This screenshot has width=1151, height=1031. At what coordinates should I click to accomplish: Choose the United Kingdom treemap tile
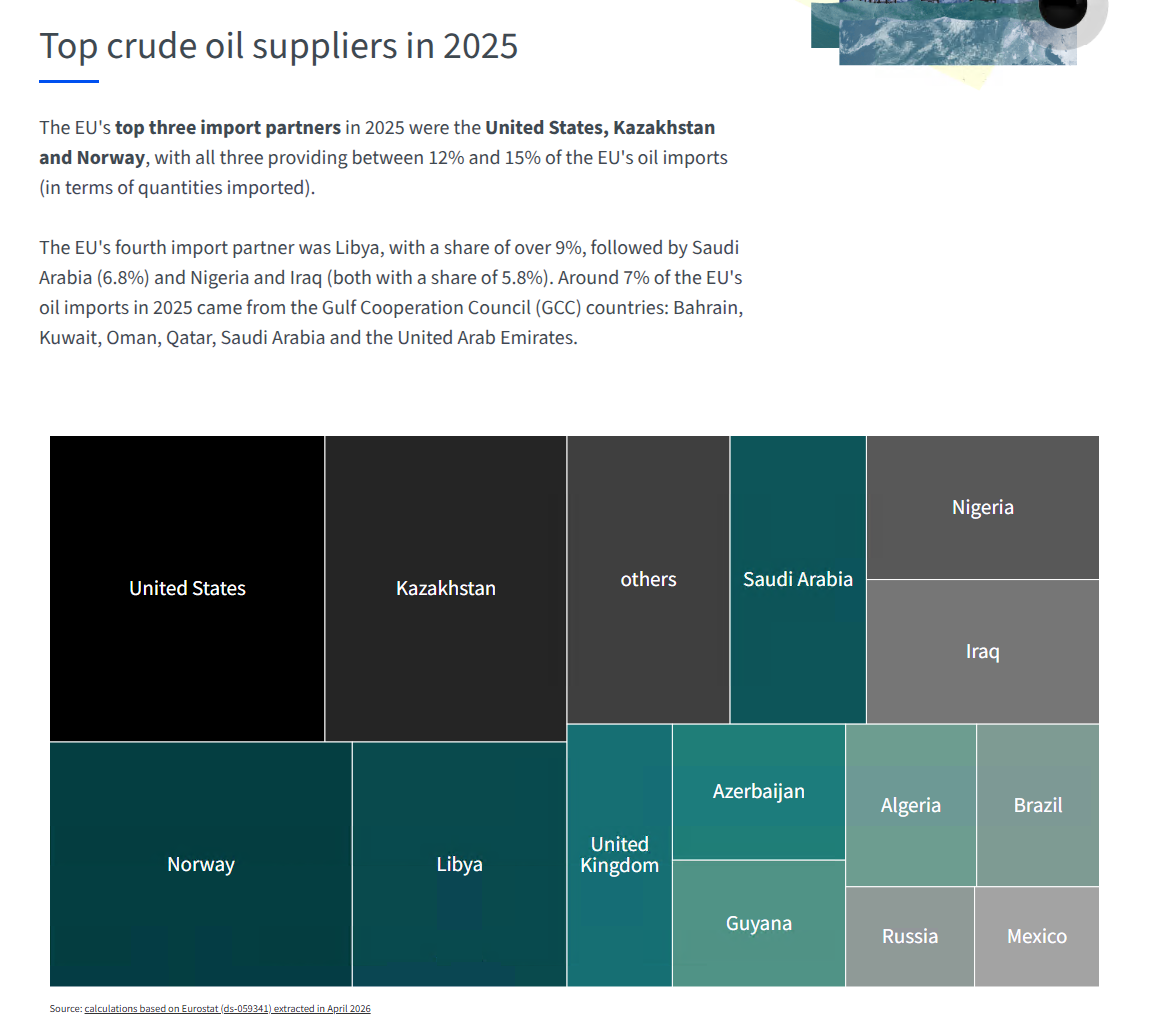620,855
